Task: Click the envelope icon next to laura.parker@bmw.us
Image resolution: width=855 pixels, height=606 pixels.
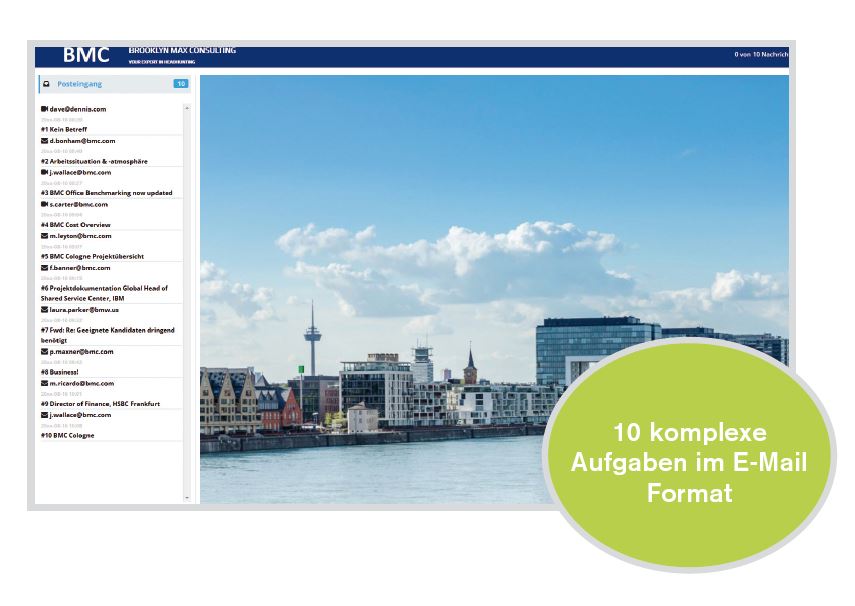Action: point(44,310)
